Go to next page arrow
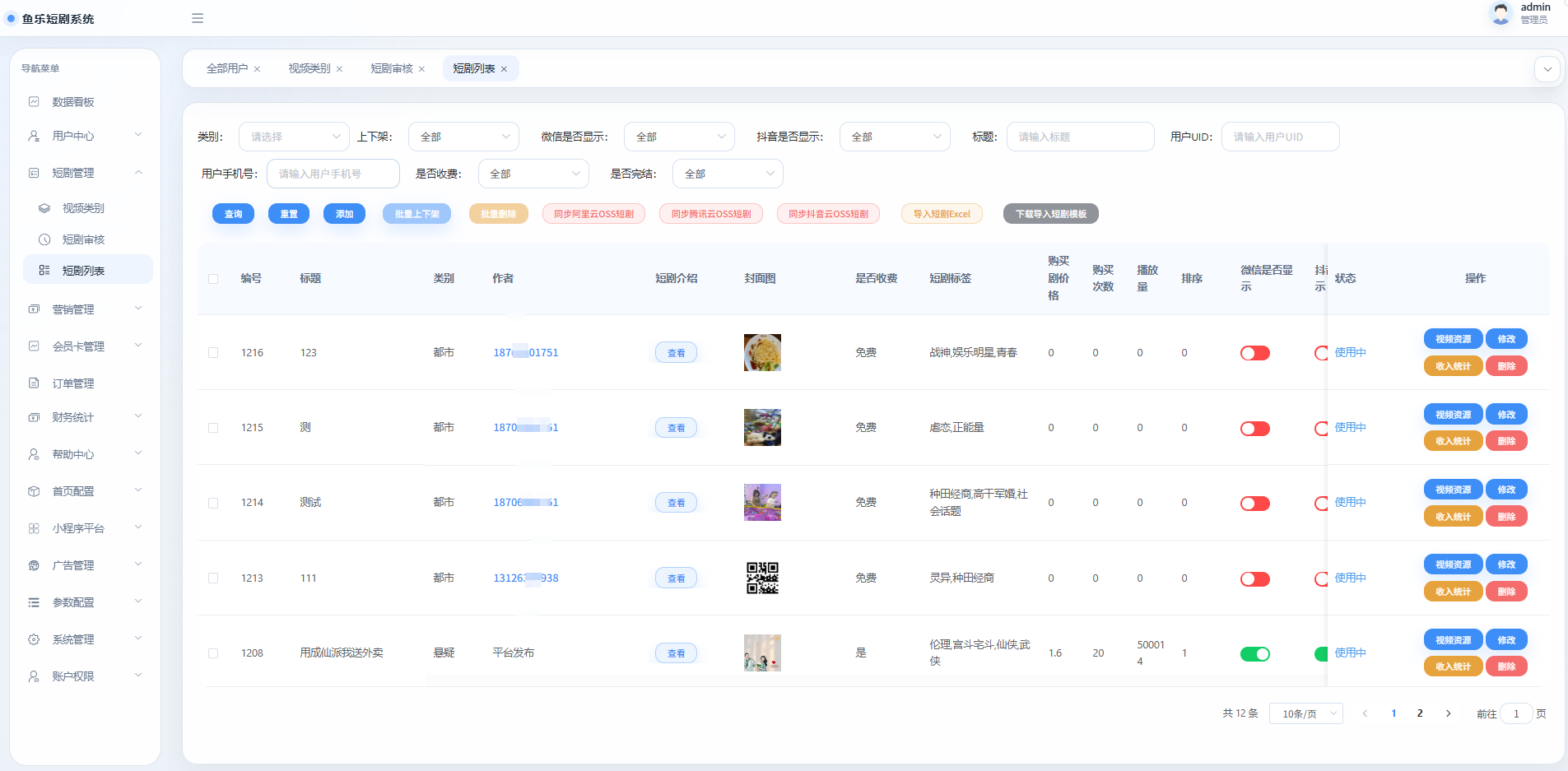 [1448, 713]
